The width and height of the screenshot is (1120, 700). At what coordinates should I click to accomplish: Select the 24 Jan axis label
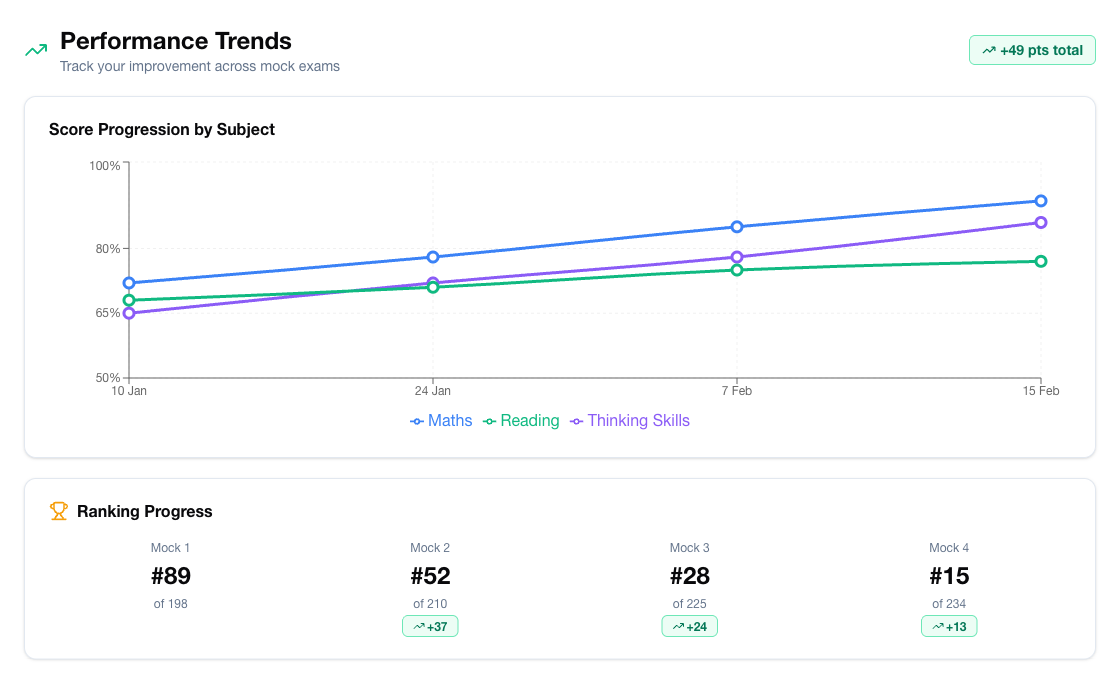[x=434, y=391]
